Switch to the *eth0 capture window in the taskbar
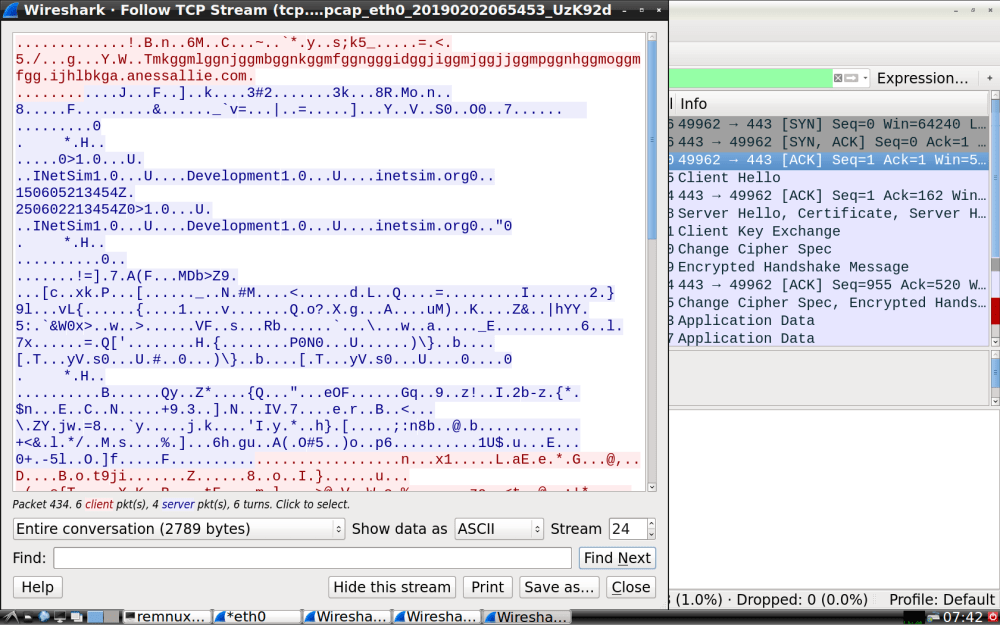Viewport: 1000px width, 625px height. pos(256,616)
